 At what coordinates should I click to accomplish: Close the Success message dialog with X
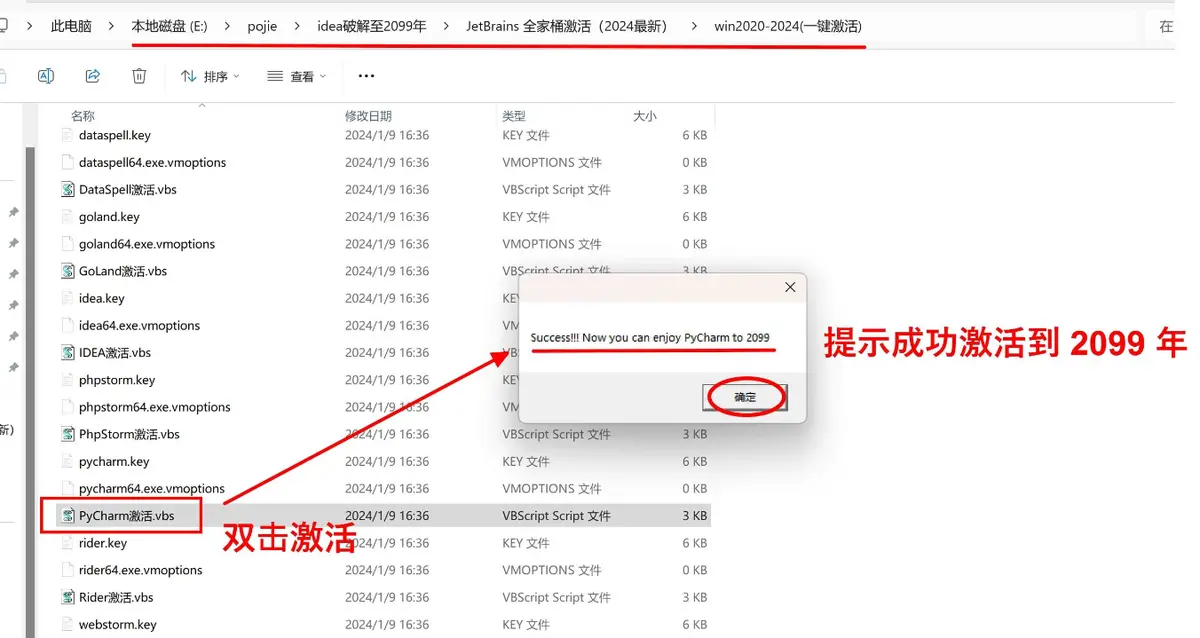coord(790,287)
